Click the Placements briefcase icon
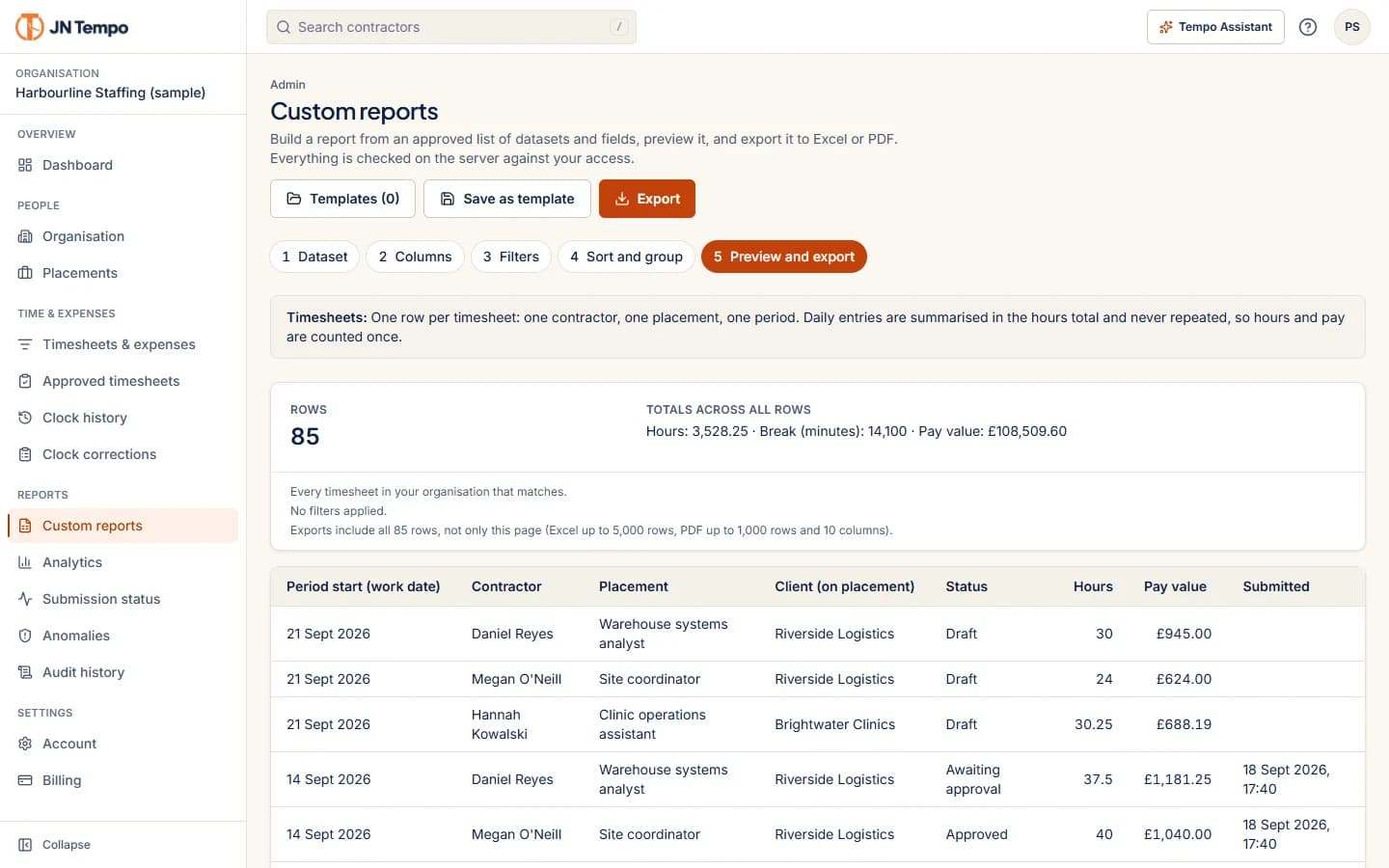Viewport: 1389px width, 868px height. tap(25, 273)
